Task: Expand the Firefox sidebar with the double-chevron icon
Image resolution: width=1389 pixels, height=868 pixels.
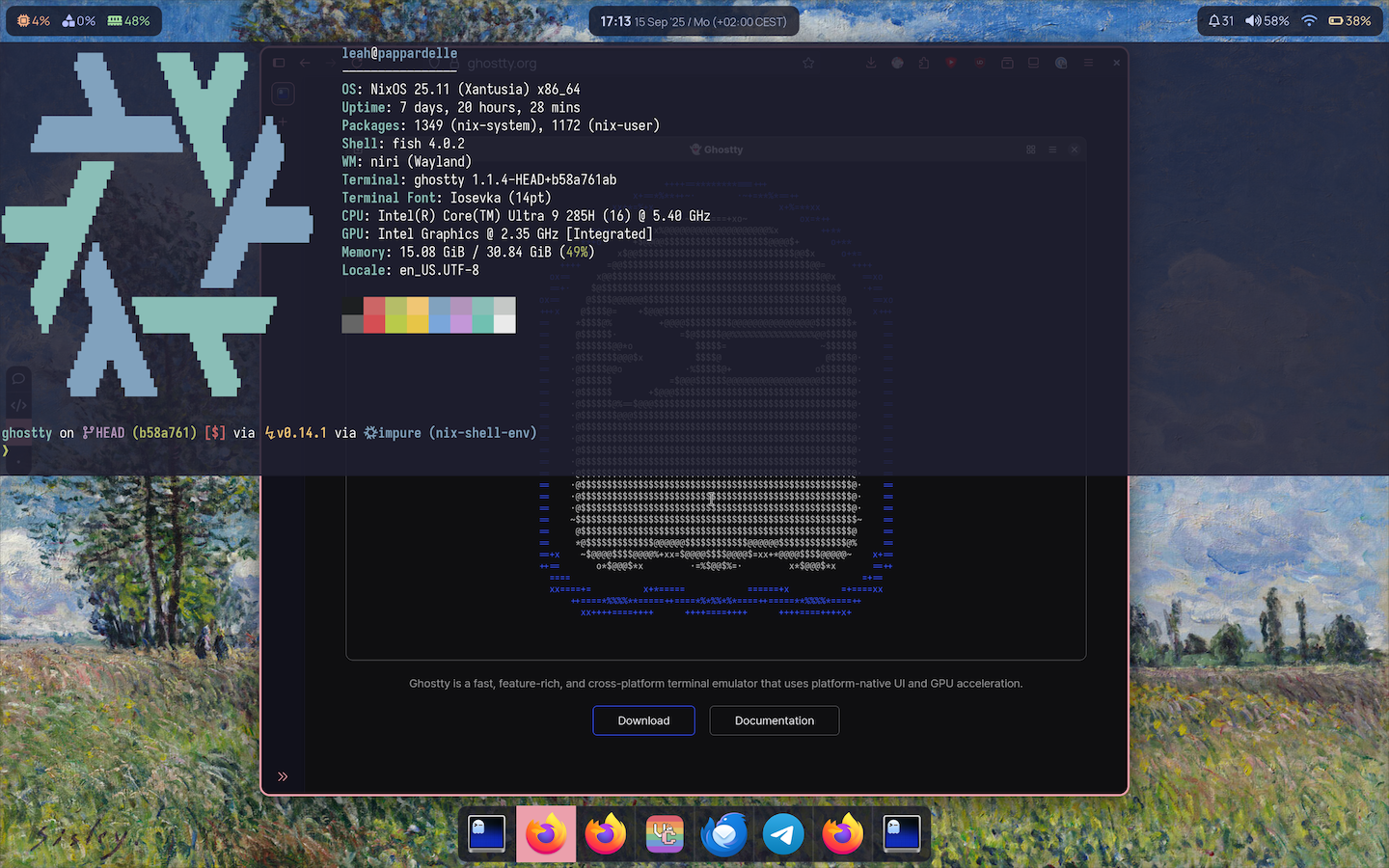Action: pos(283,776)
